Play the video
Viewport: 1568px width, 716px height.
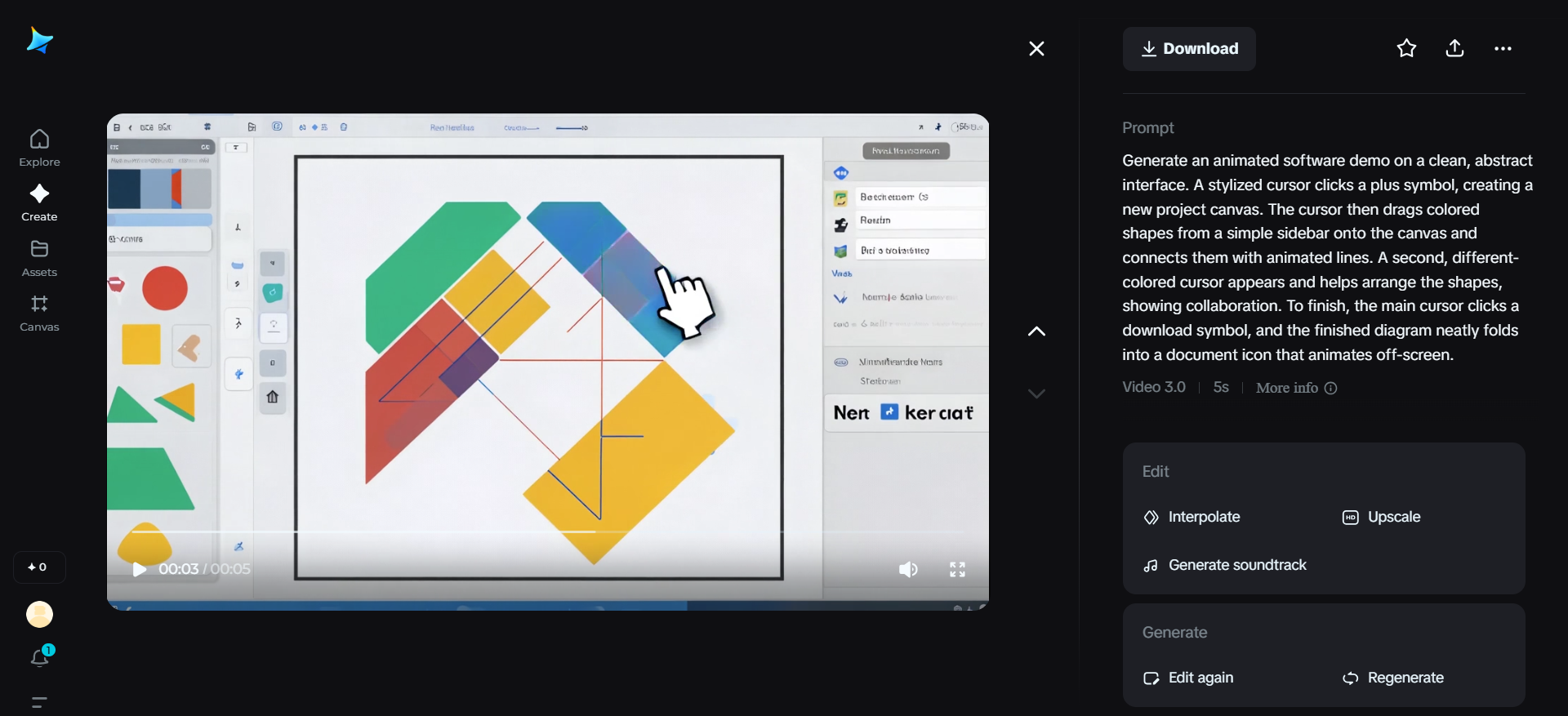140,569
